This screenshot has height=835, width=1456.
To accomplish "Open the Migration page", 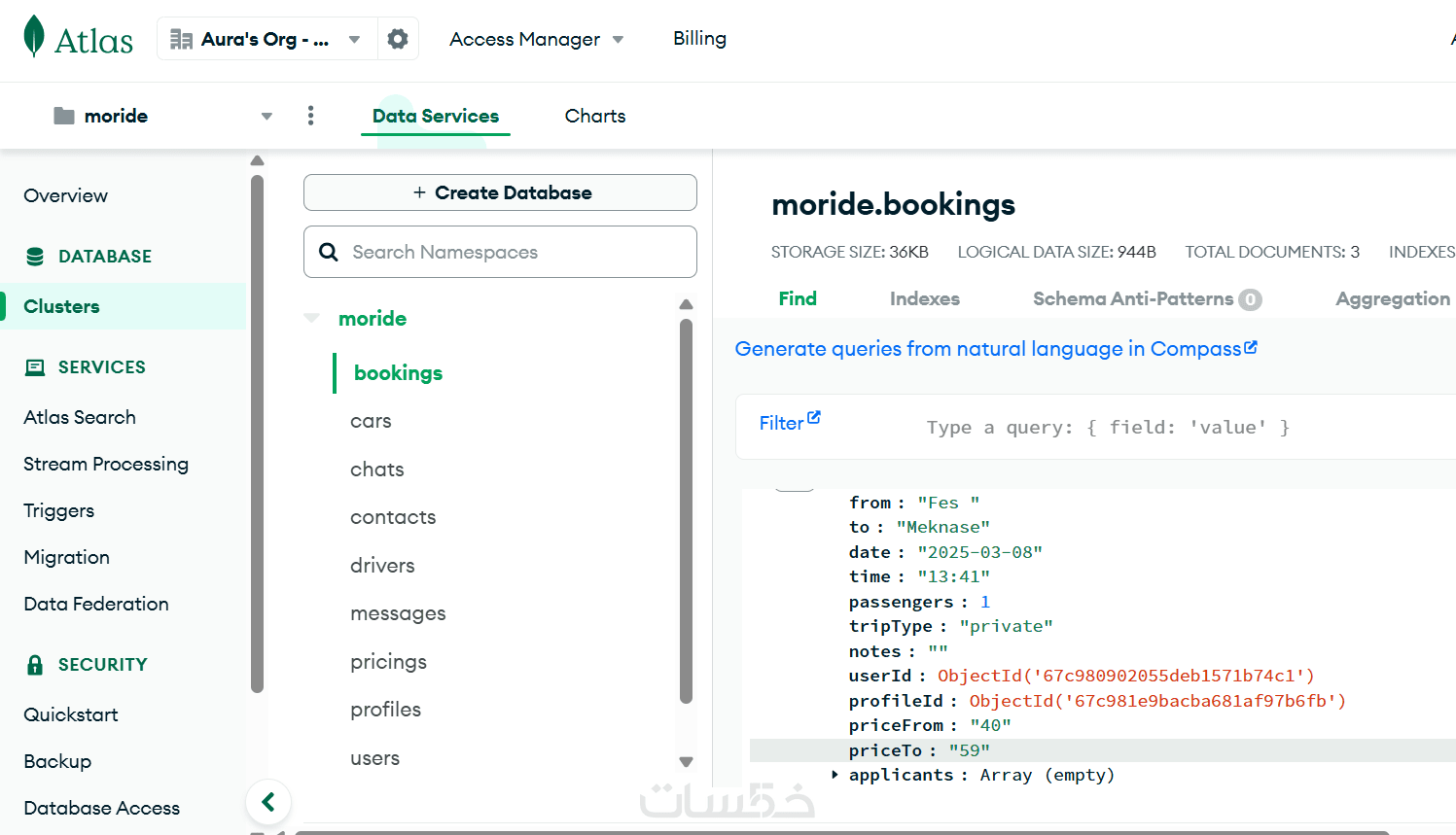I will [x=67, y=558].
